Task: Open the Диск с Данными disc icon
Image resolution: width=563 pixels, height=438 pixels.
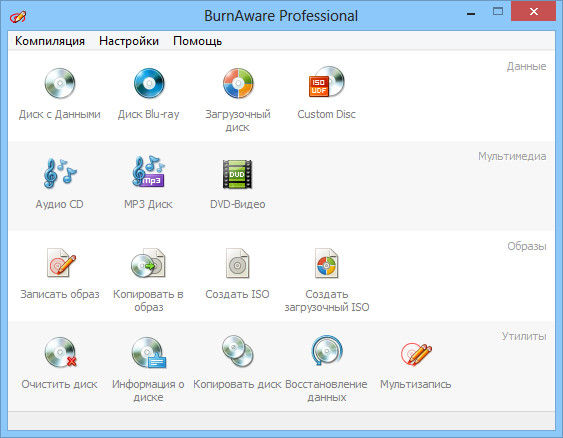Action: coord(60,83)
